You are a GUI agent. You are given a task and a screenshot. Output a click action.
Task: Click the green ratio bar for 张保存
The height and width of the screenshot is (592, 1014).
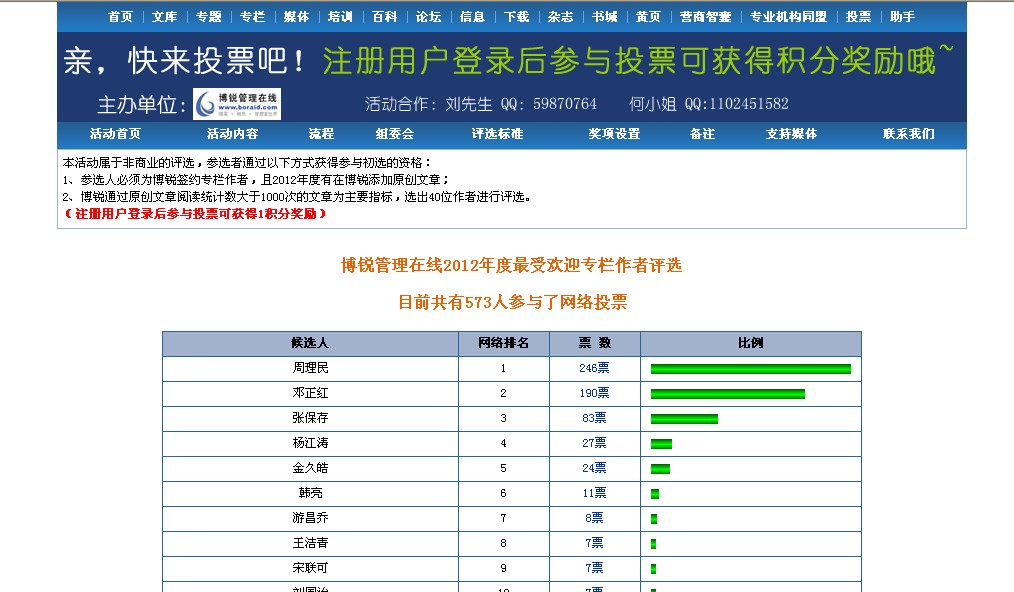click(684, 419)
